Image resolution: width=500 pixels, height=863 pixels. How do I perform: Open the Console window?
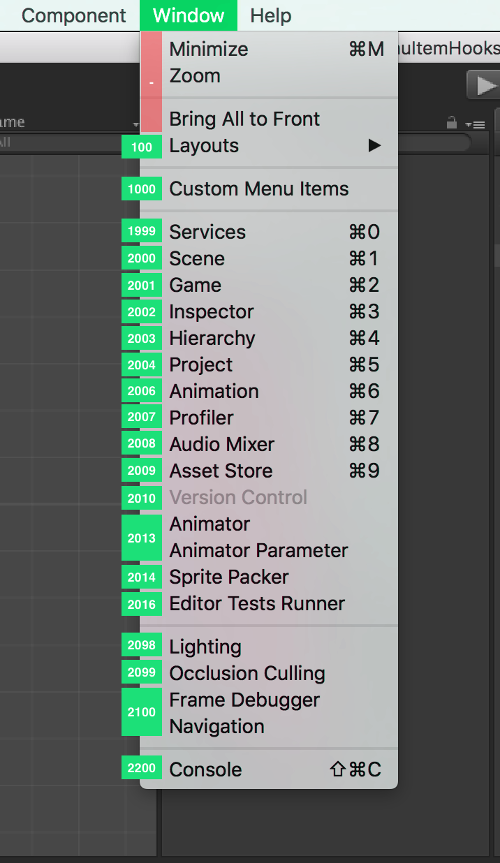click(x=269, y=769)
